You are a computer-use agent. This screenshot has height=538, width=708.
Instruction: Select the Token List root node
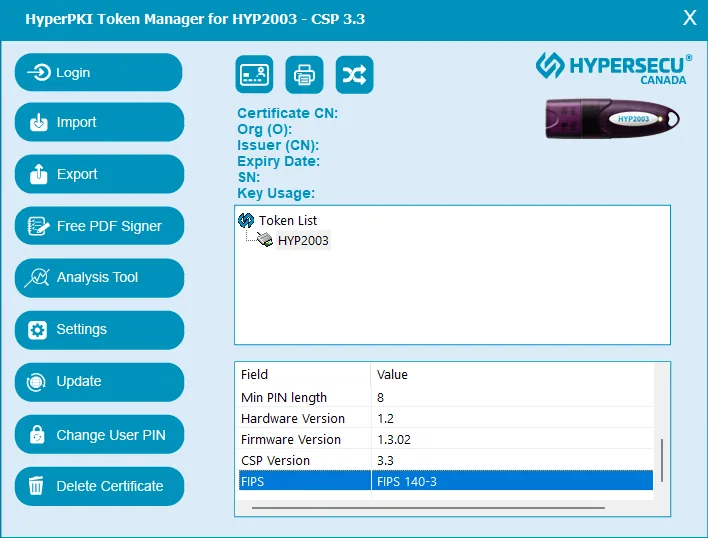click(x=288, y=220)
